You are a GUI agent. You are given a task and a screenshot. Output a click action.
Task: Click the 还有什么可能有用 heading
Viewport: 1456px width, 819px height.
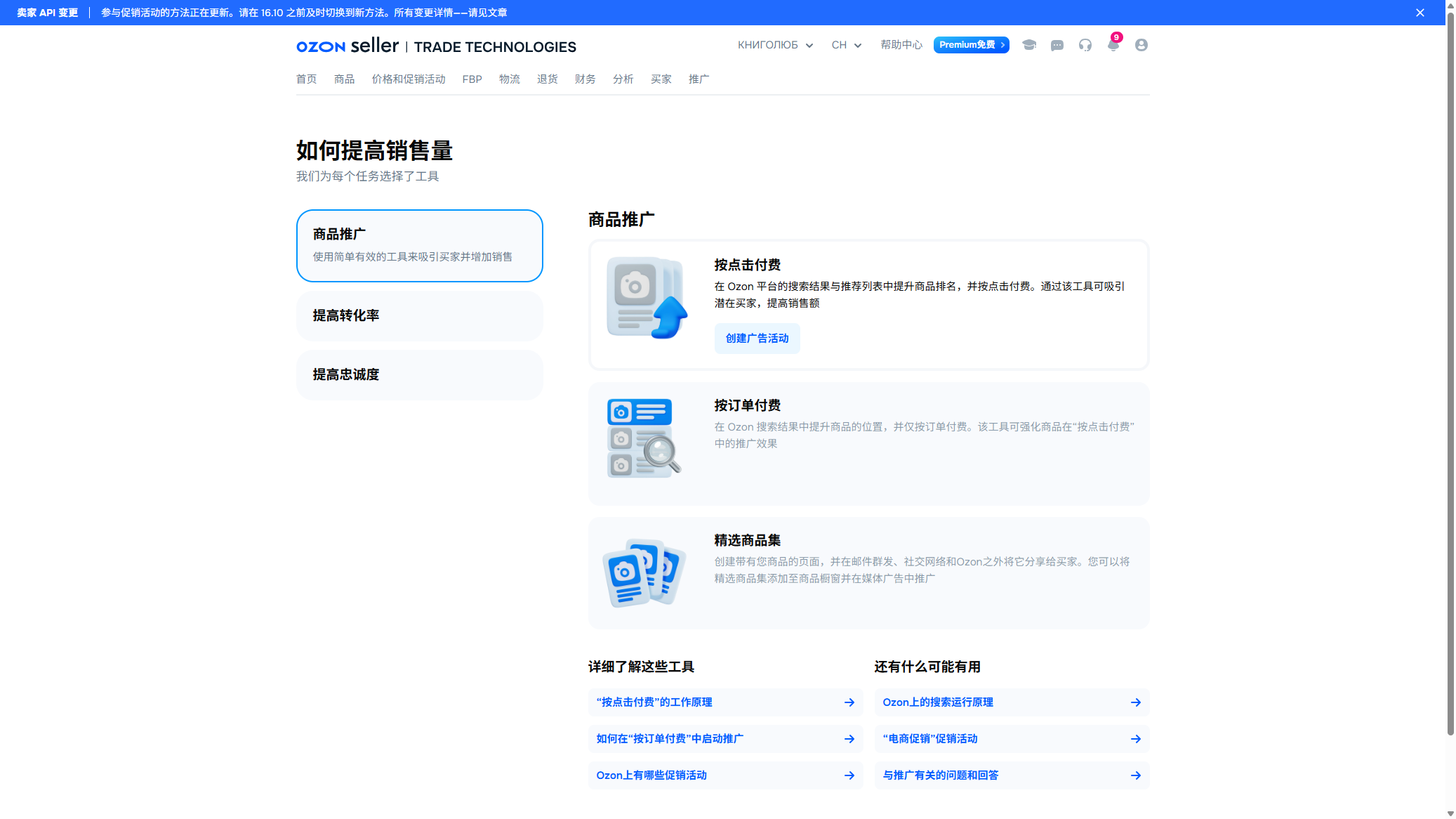927,667
